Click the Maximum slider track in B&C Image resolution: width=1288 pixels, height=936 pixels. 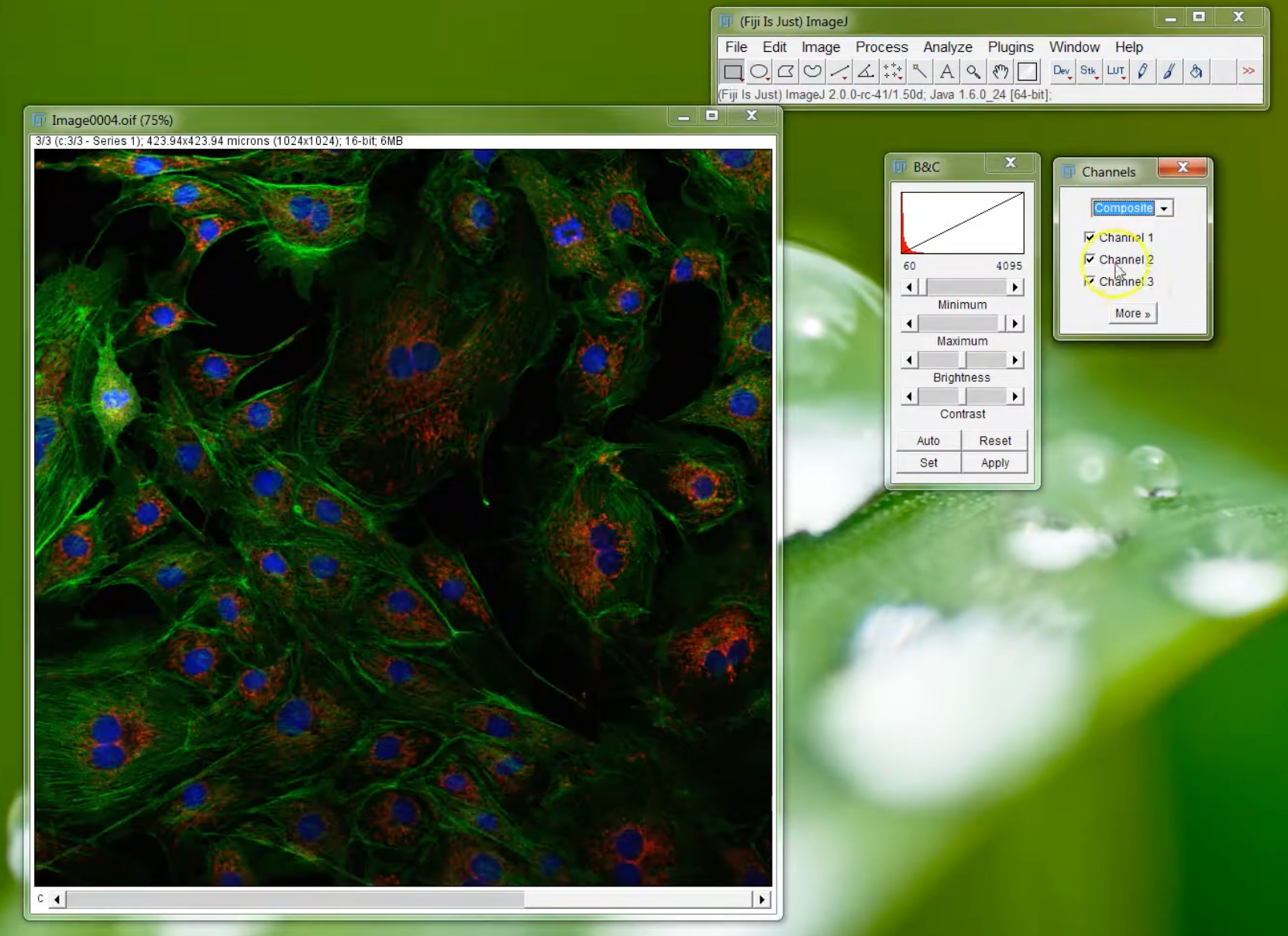(962, 323)
